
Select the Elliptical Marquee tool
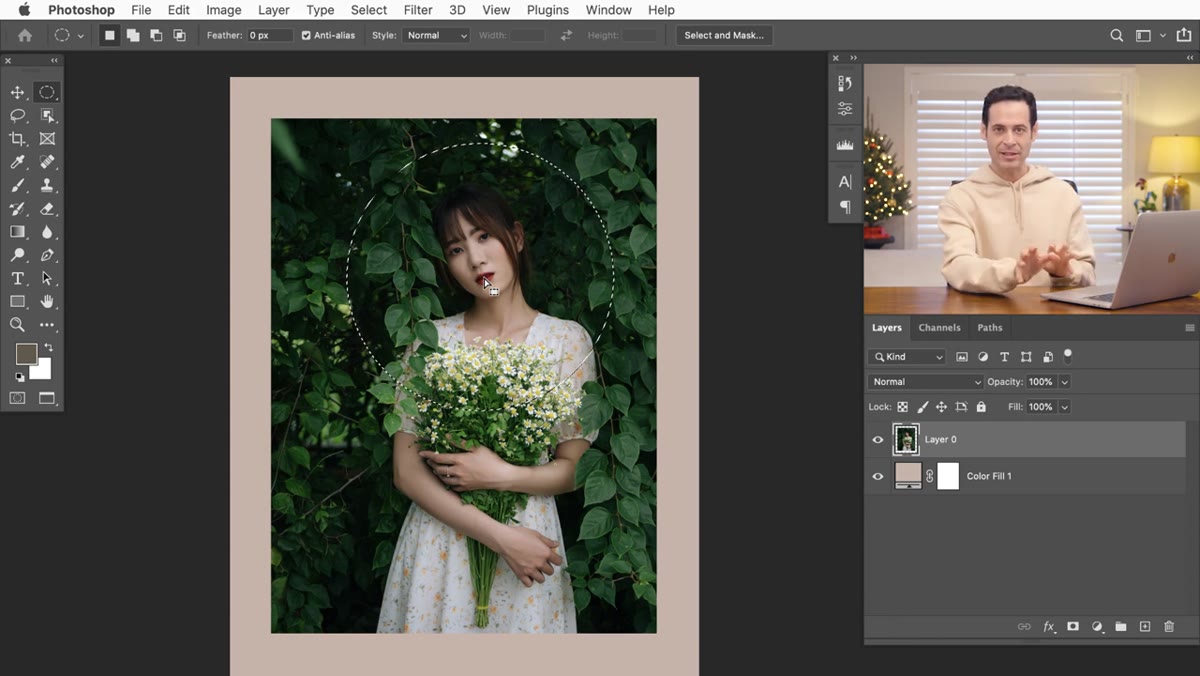[x=47, y=92]
